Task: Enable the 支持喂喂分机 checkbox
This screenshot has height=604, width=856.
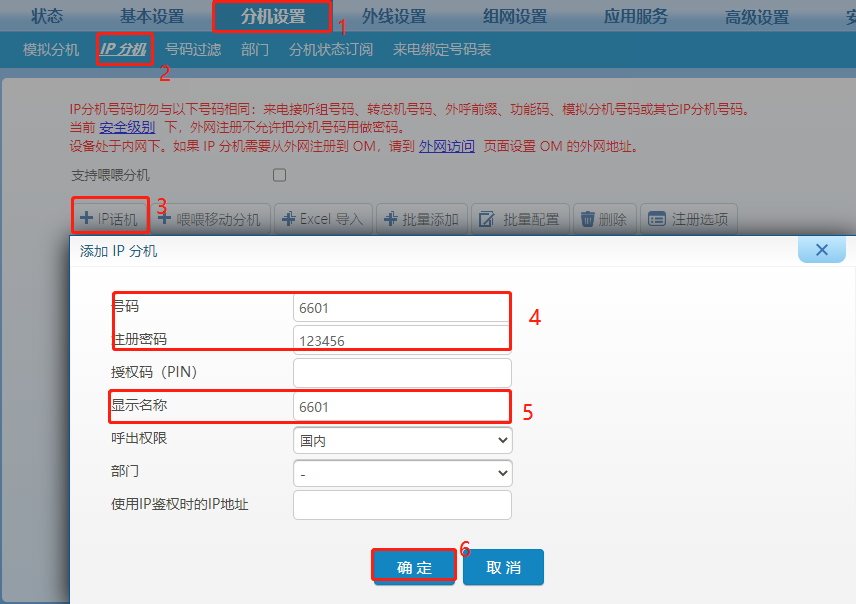Action: [x=280, y=175]
